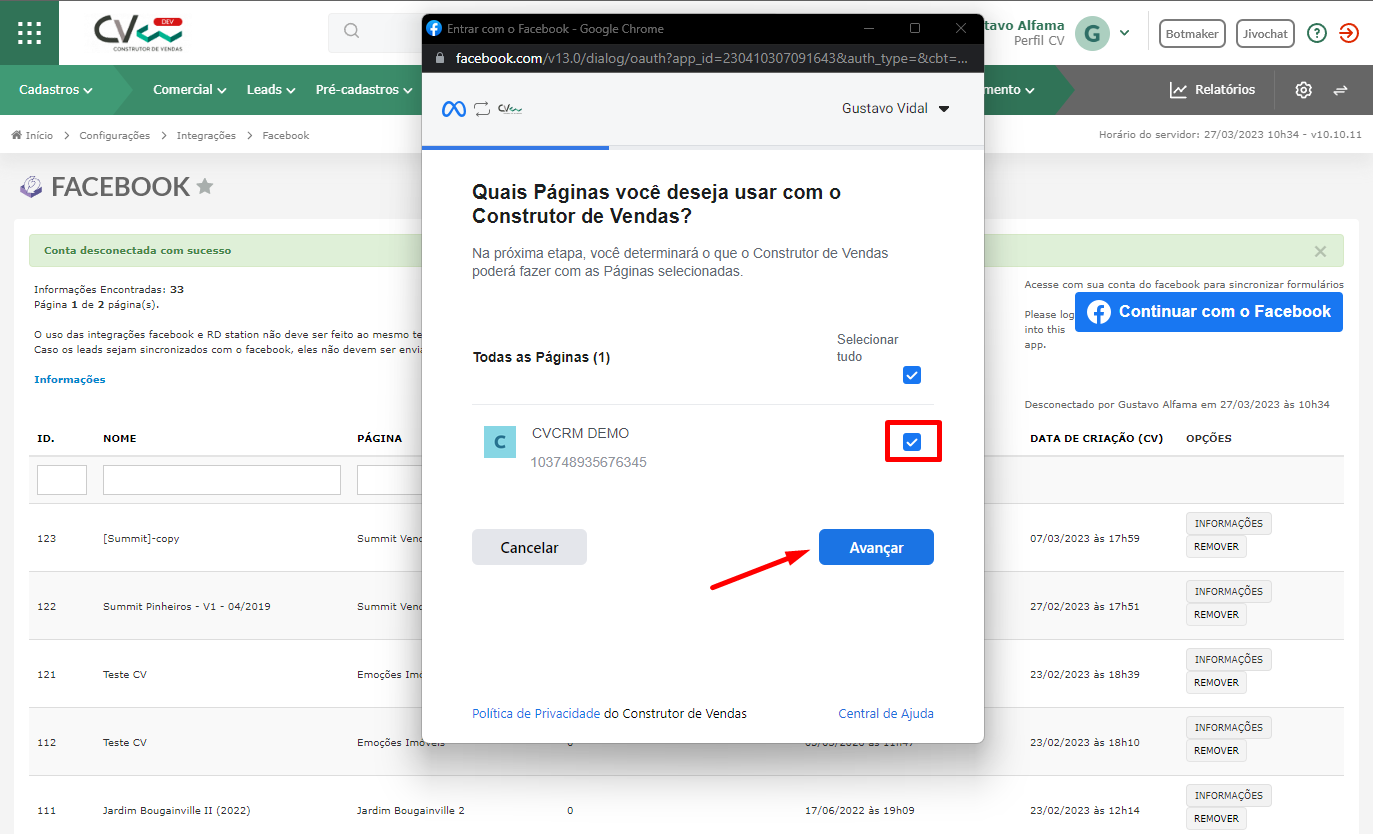The height and width of the screenshot is (834, 1373).
Task: Expand the Gustavo Vidal account dropdown
Action: [896, 109]
